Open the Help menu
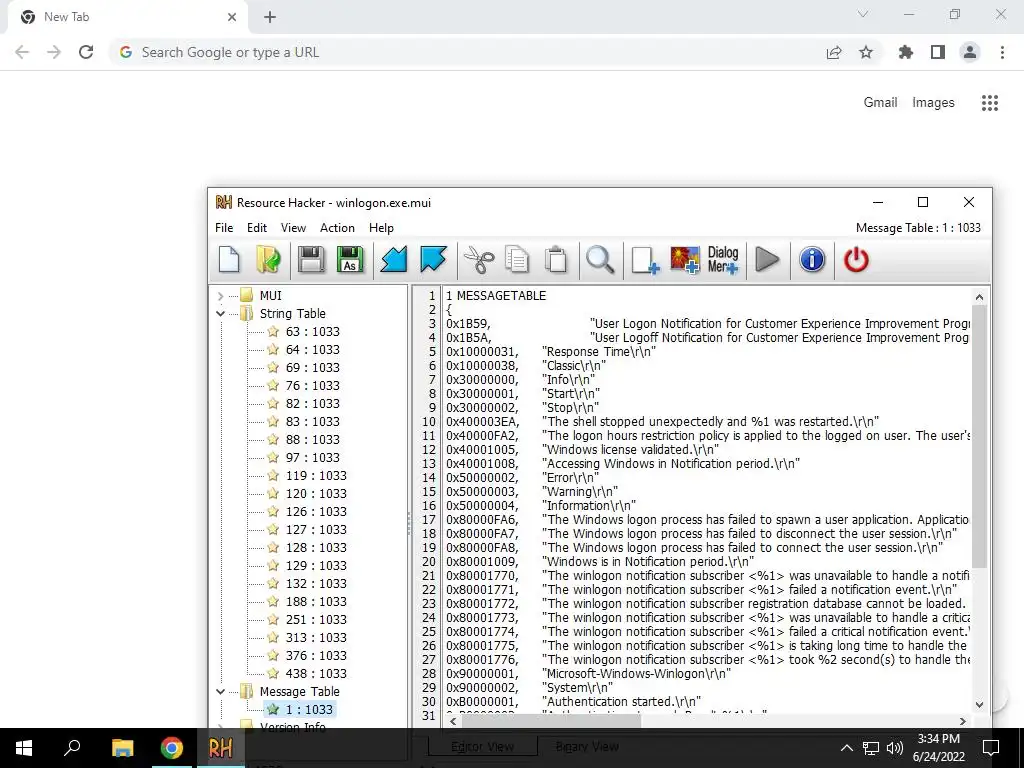This screenshot has height=768, width=1024. pyautogui.click(x=381, y=228)
